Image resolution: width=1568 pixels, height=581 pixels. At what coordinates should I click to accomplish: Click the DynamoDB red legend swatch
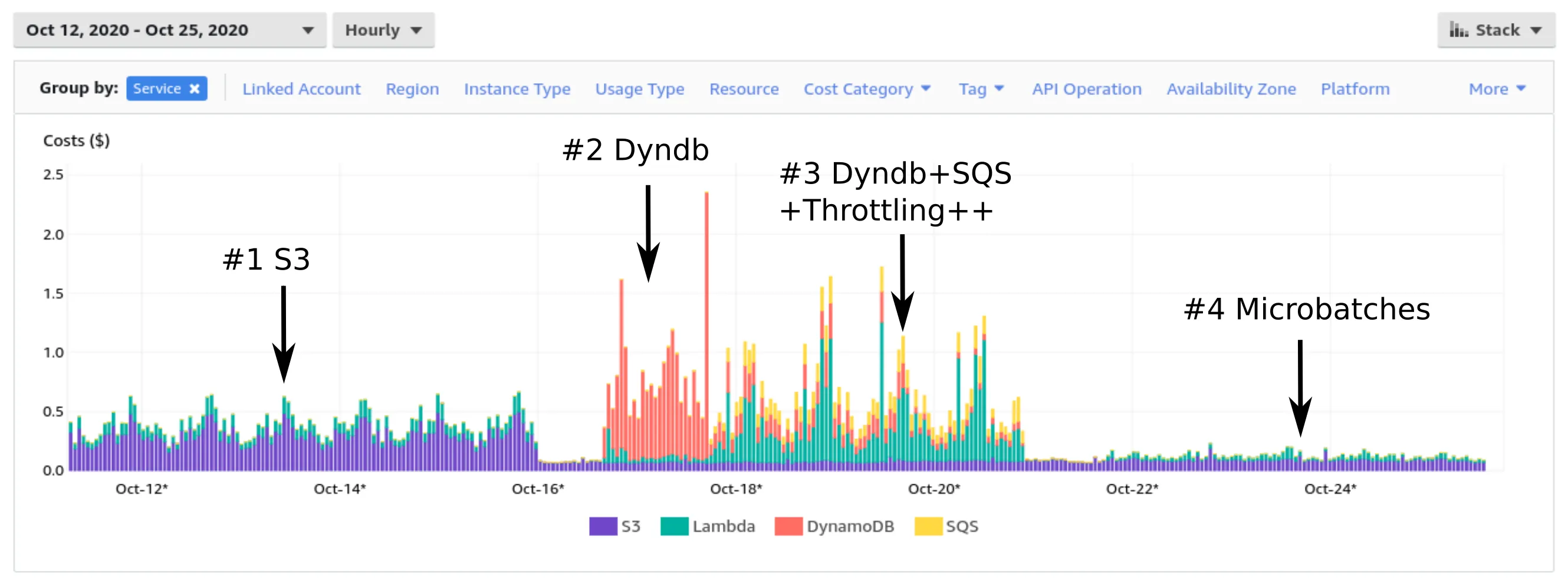click(788, 526)
